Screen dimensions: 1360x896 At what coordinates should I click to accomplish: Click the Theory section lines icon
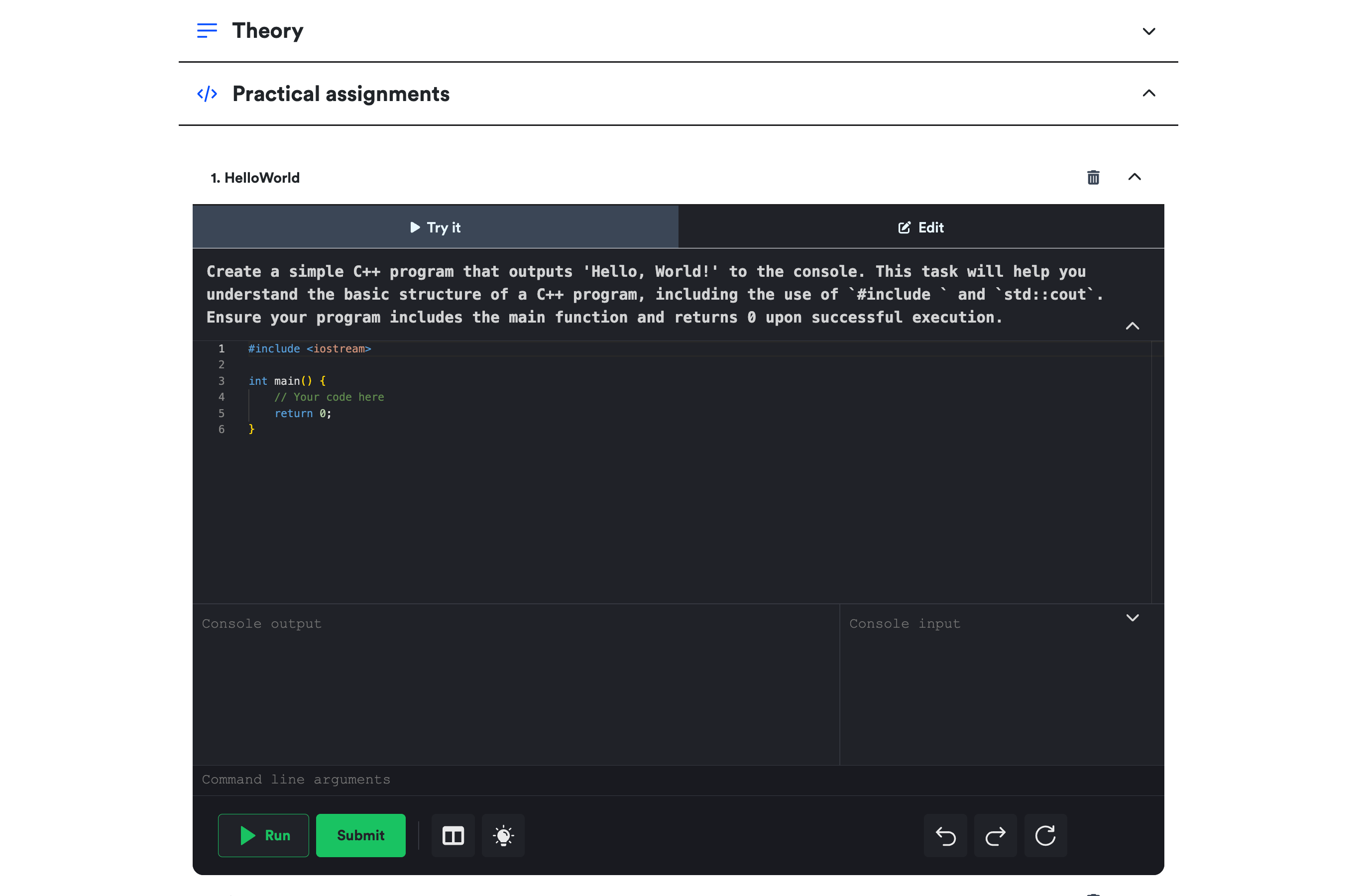207,30
